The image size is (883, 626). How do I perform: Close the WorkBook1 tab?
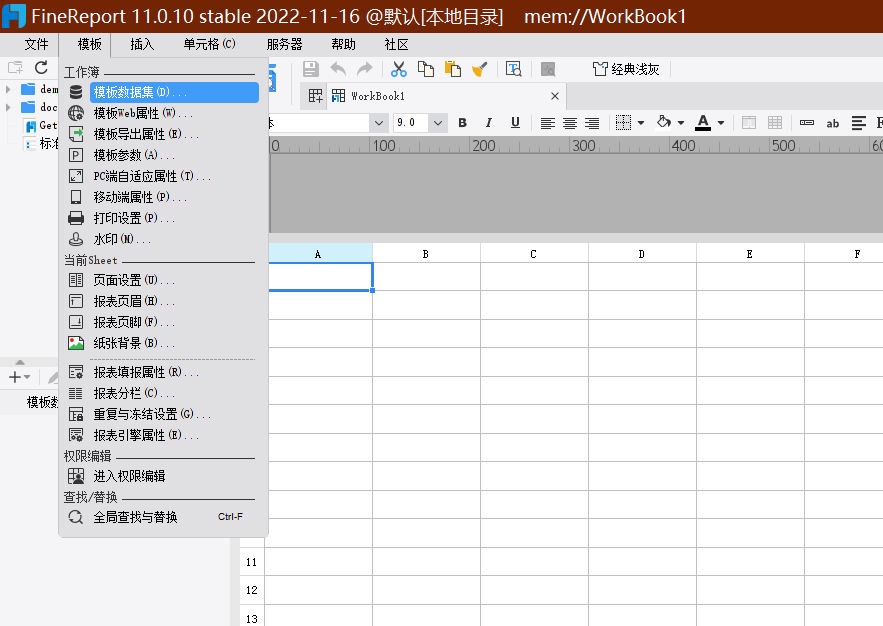tap(555, 96)
